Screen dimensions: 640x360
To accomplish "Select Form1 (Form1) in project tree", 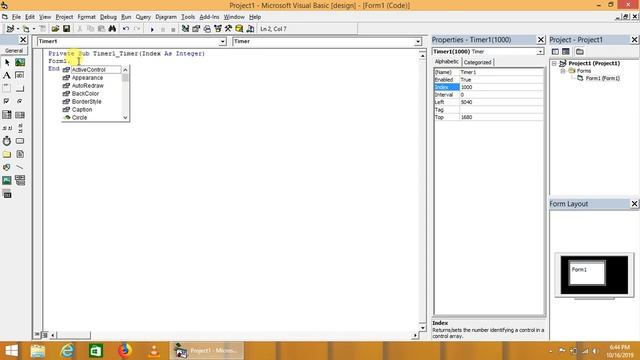I will click(602, 78).
